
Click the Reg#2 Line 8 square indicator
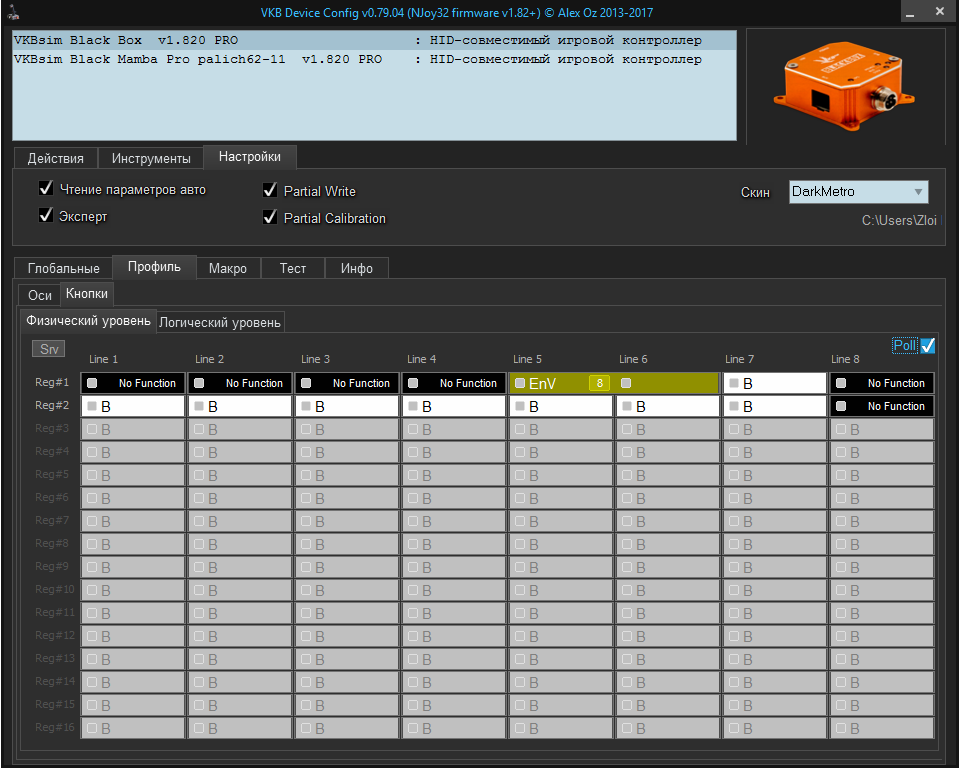(841, 407)
